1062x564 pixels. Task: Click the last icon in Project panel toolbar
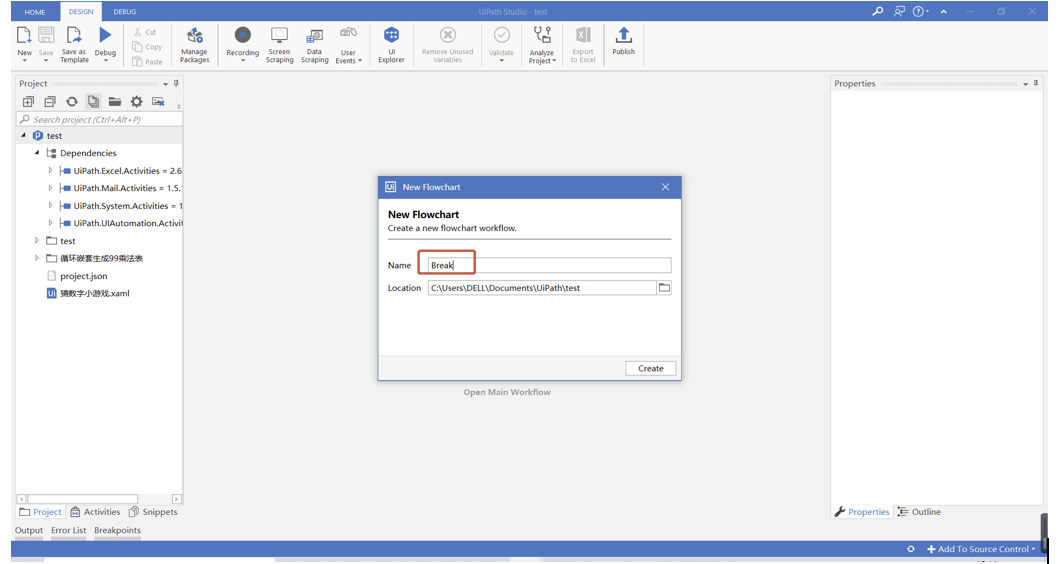(x=158, y=102)
